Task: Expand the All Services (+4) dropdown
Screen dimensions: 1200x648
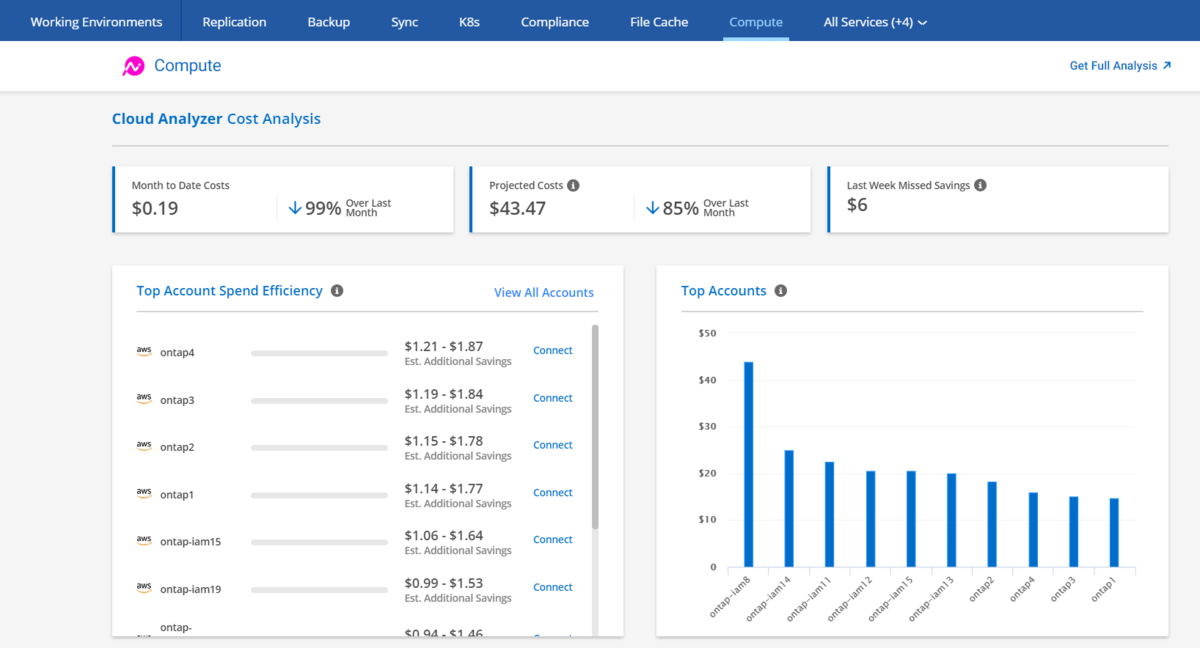Action: coord(875,22)
